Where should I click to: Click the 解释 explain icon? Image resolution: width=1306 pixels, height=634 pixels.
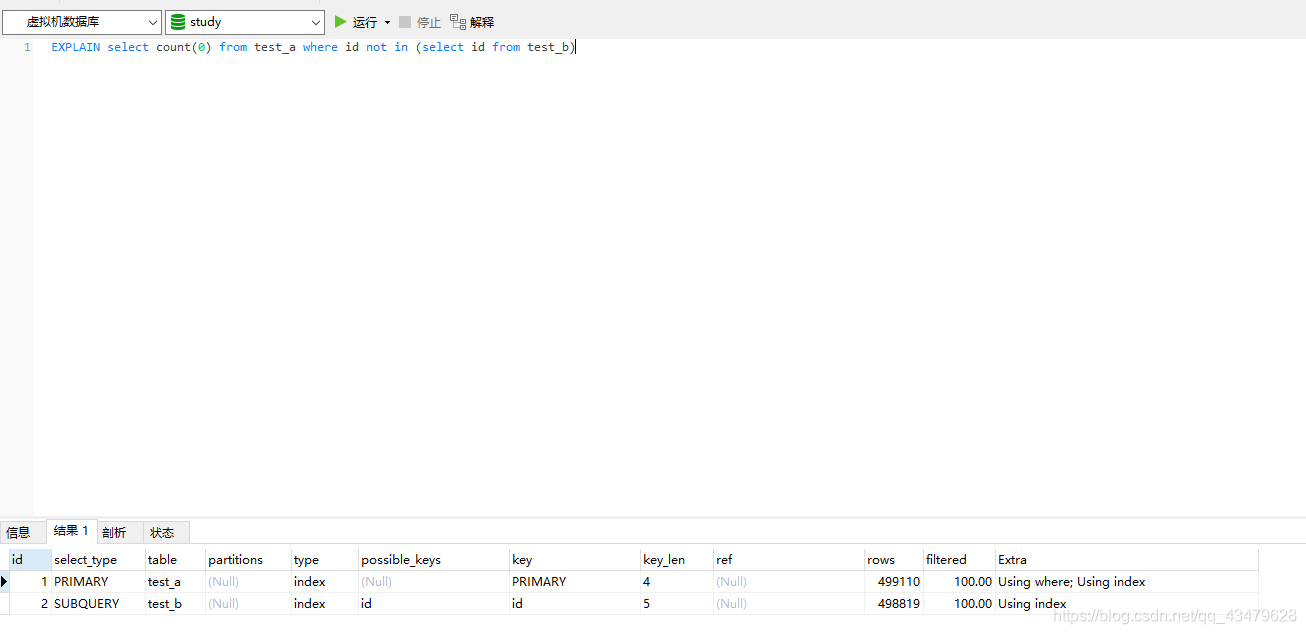(458, 21)
